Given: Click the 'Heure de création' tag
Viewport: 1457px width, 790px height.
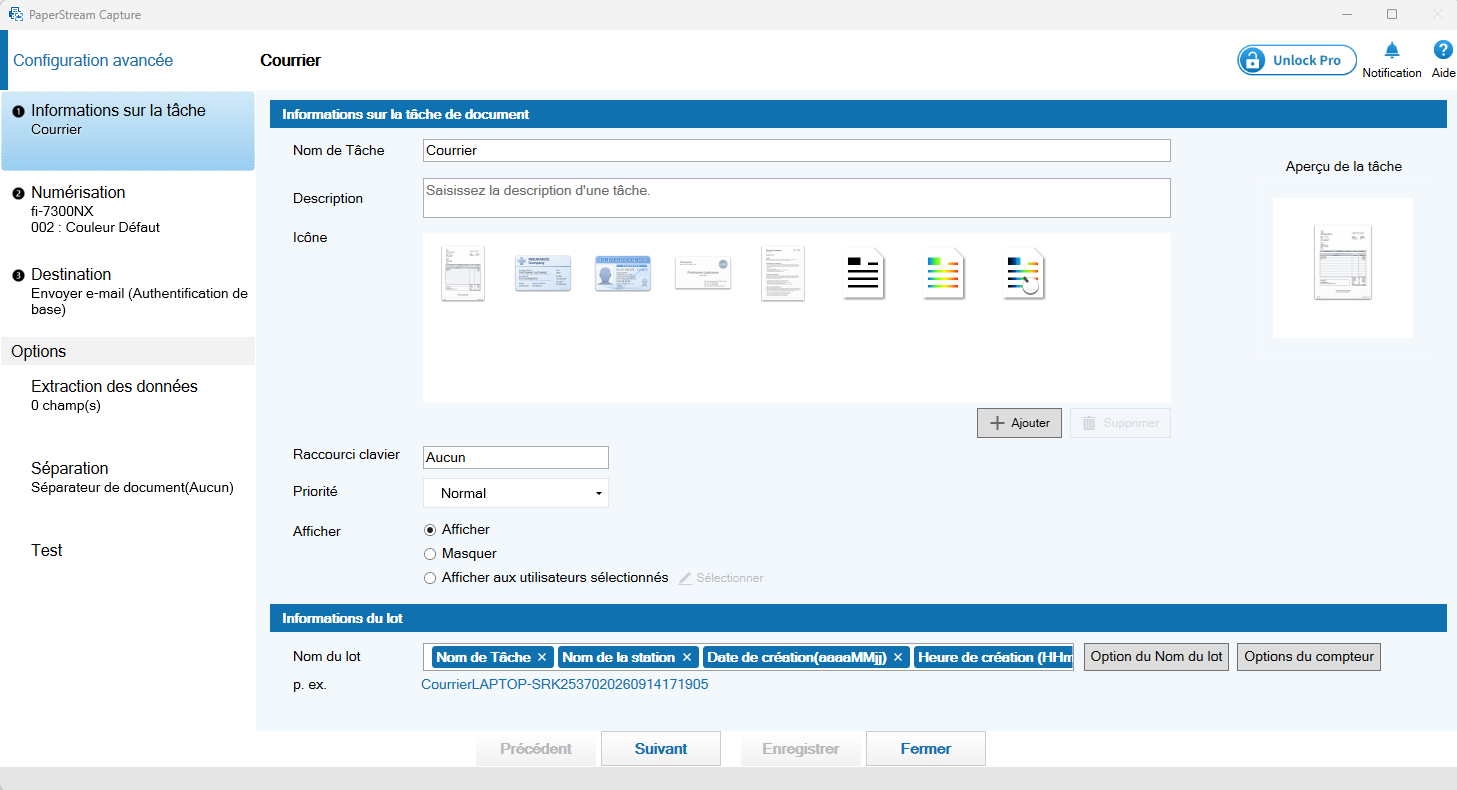Looking at the screenshot, I should (x=993, y=657).
